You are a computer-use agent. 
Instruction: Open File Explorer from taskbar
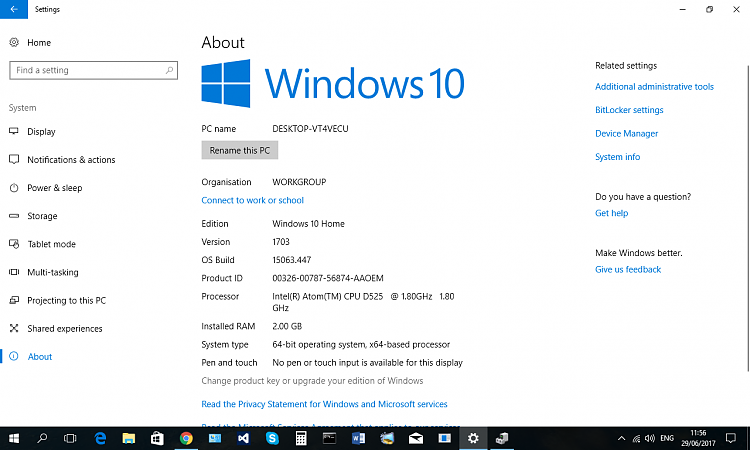pyautogui.click(x=129, y=438)
